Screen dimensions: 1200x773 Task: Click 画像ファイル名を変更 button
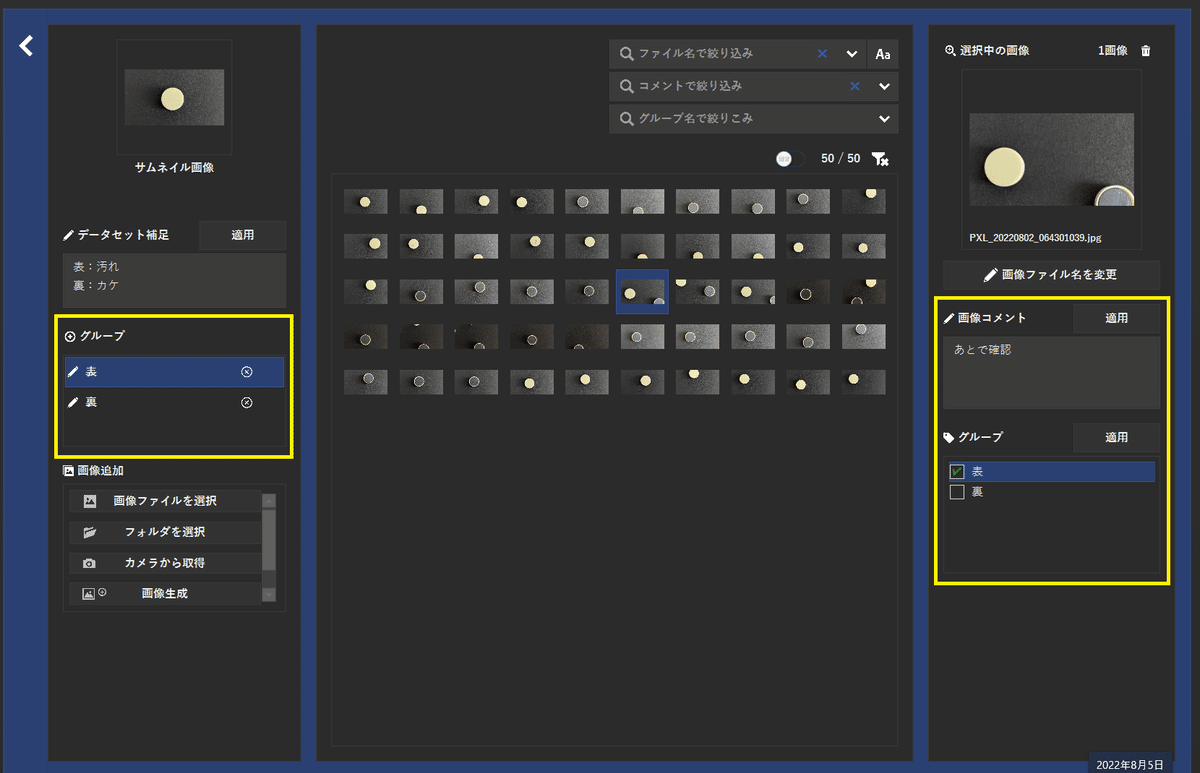click(x=1051, y=274)
